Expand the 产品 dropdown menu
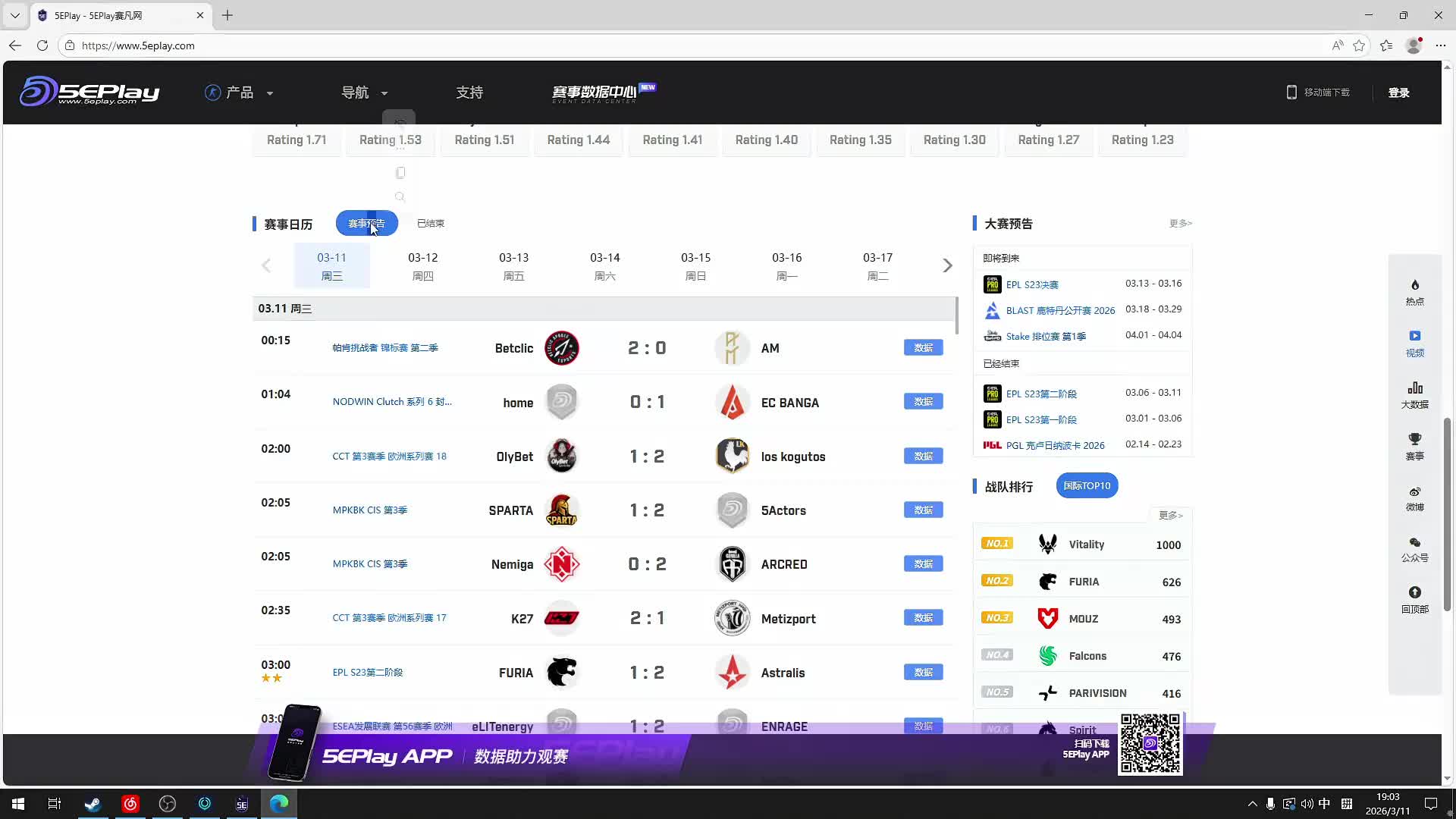Image resolution: width=1456 pixels, height=819 pixels. point(239,93)
